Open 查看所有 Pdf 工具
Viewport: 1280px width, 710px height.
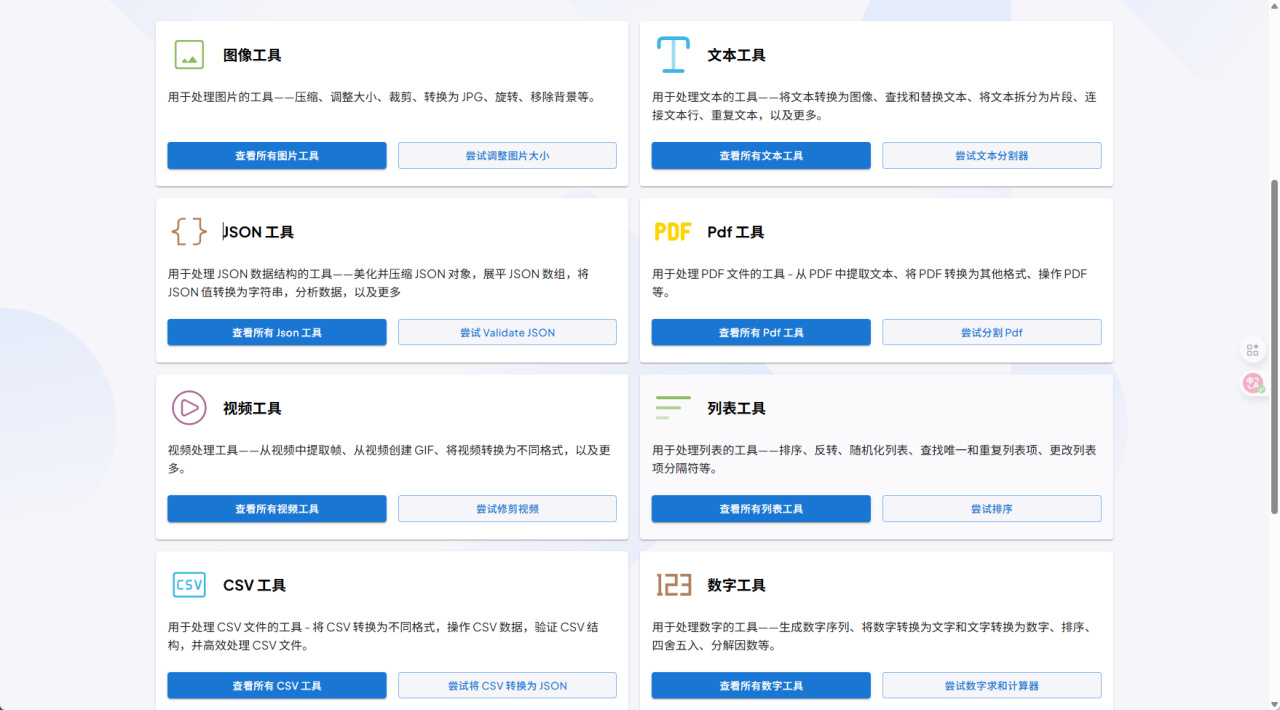761,332
